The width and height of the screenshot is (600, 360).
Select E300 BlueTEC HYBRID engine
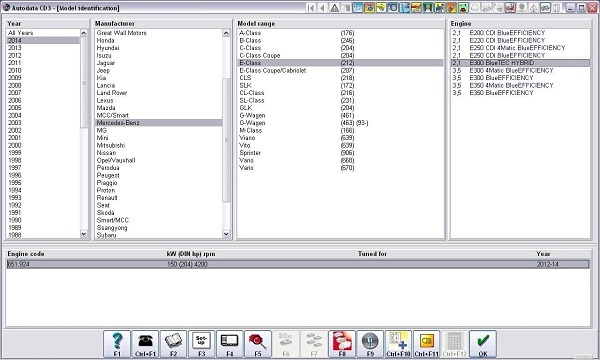(x=520, y=63)
